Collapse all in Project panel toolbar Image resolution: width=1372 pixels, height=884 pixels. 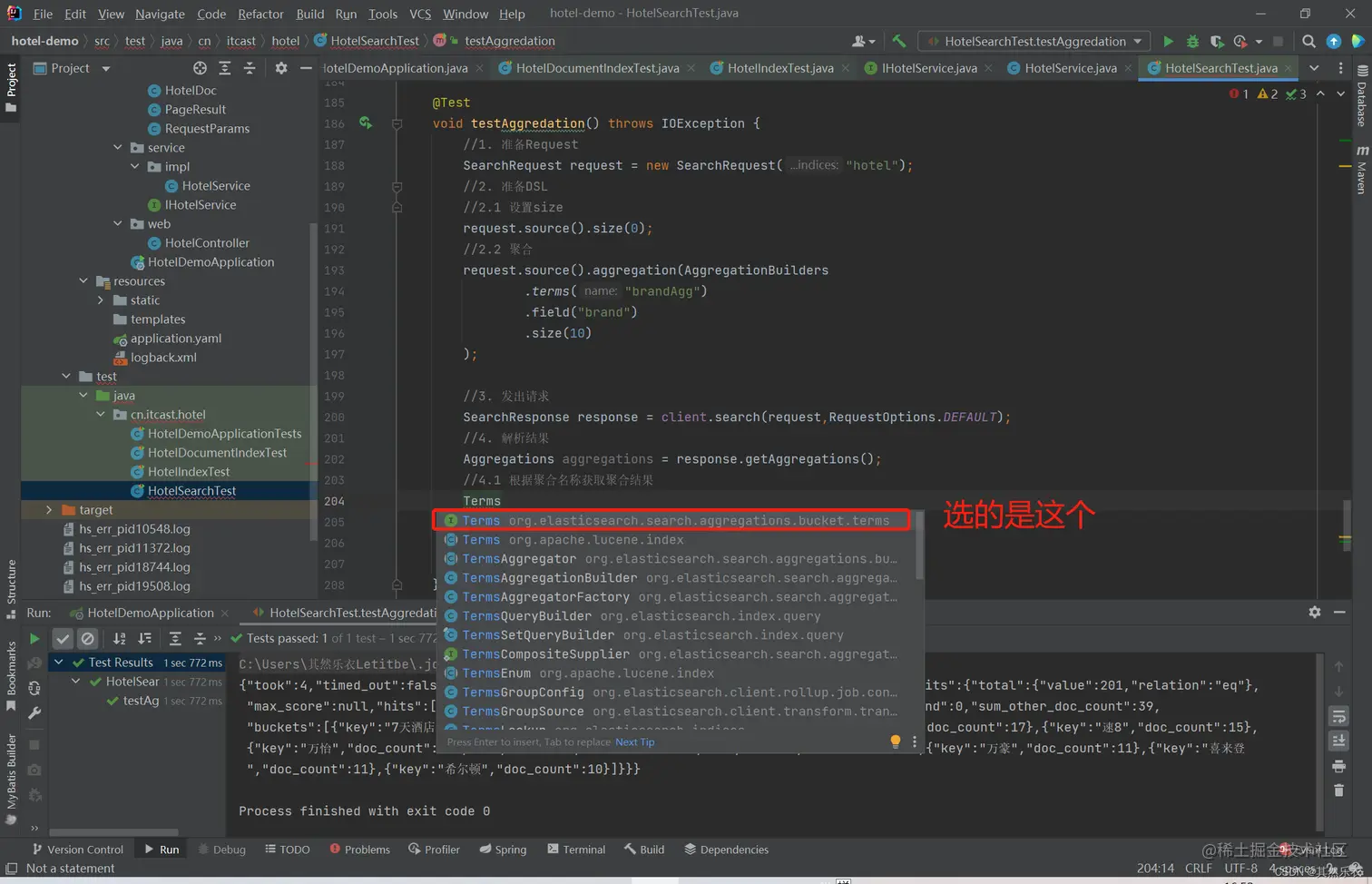[x=250, y=68]
